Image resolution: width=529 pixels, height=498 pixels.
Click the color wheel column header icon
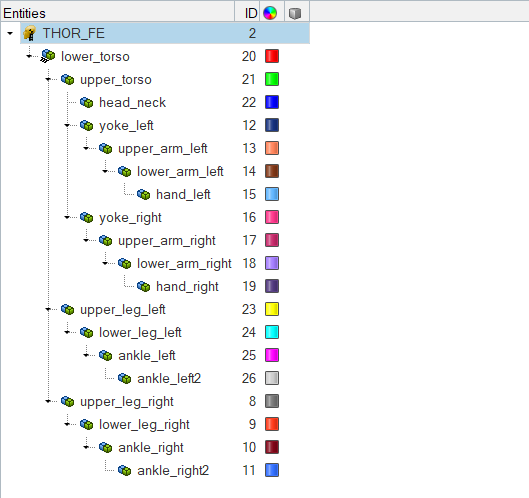coord(270,13)
